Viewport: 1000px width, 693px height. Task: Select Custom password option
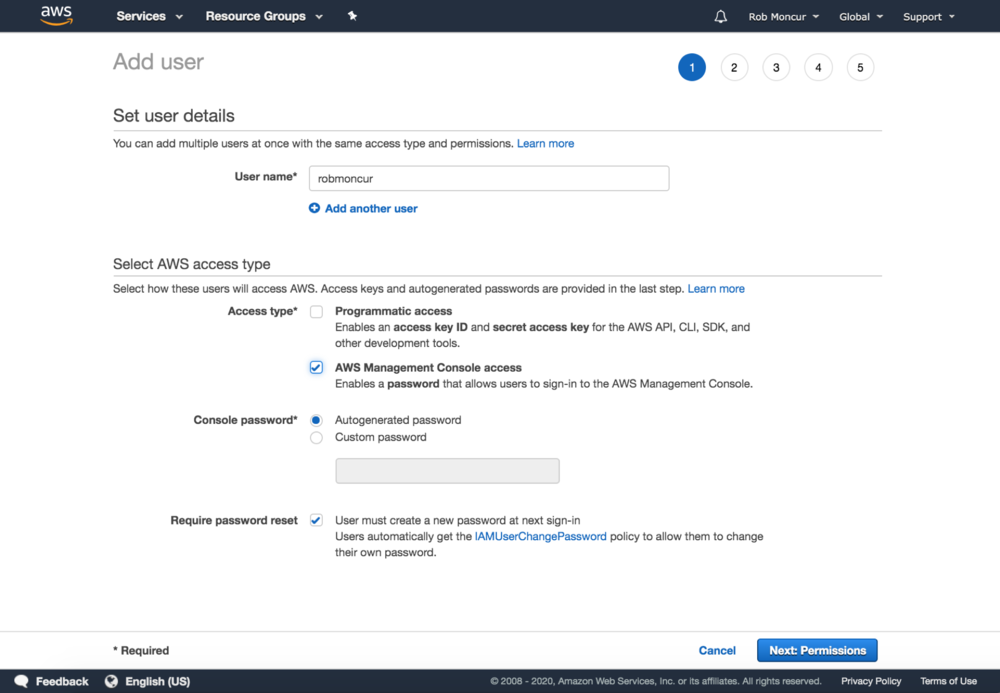(x=316, y=437)
